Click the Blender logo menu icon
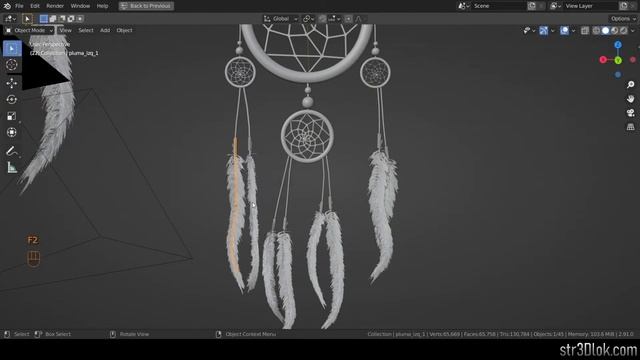The width and height of the screenshot is (640, 360). pos(7,6)
